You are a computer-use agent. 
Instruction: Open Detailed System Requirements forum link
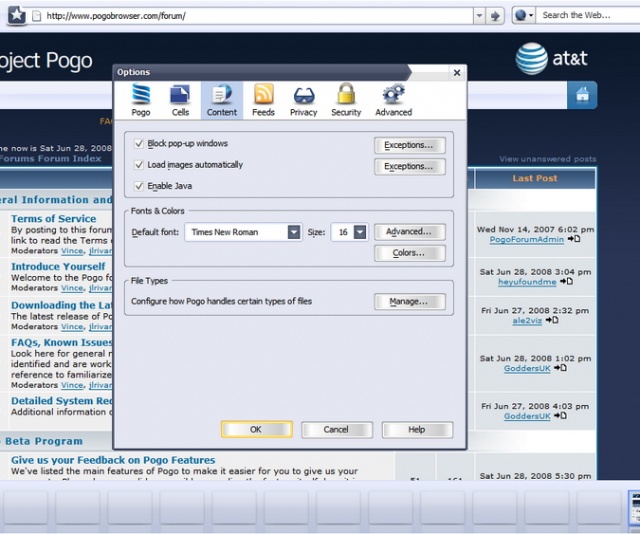[x=62, y=401]
